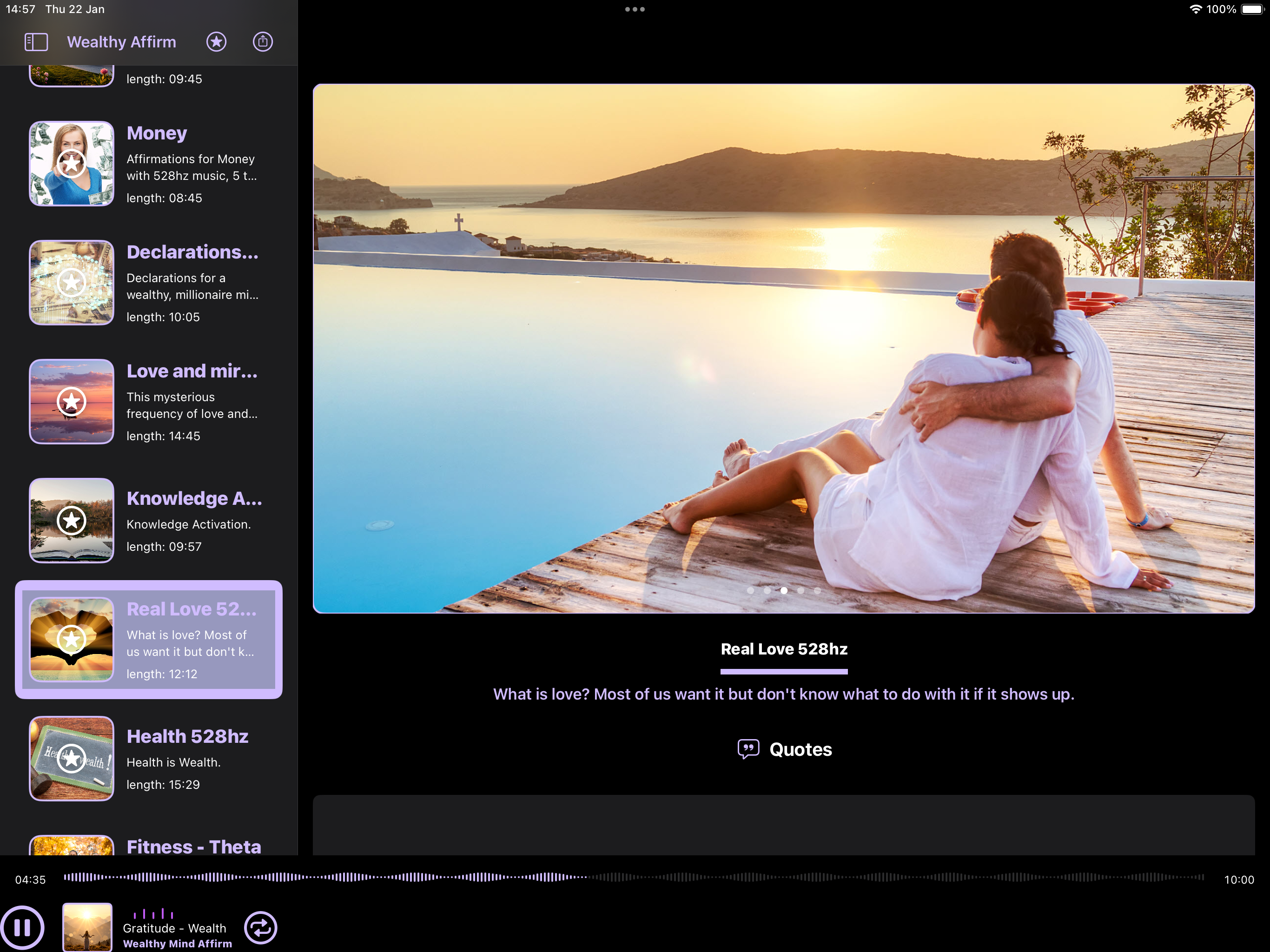Click the length: 08:45 text

pyautogui.click(x=164, y=198)
